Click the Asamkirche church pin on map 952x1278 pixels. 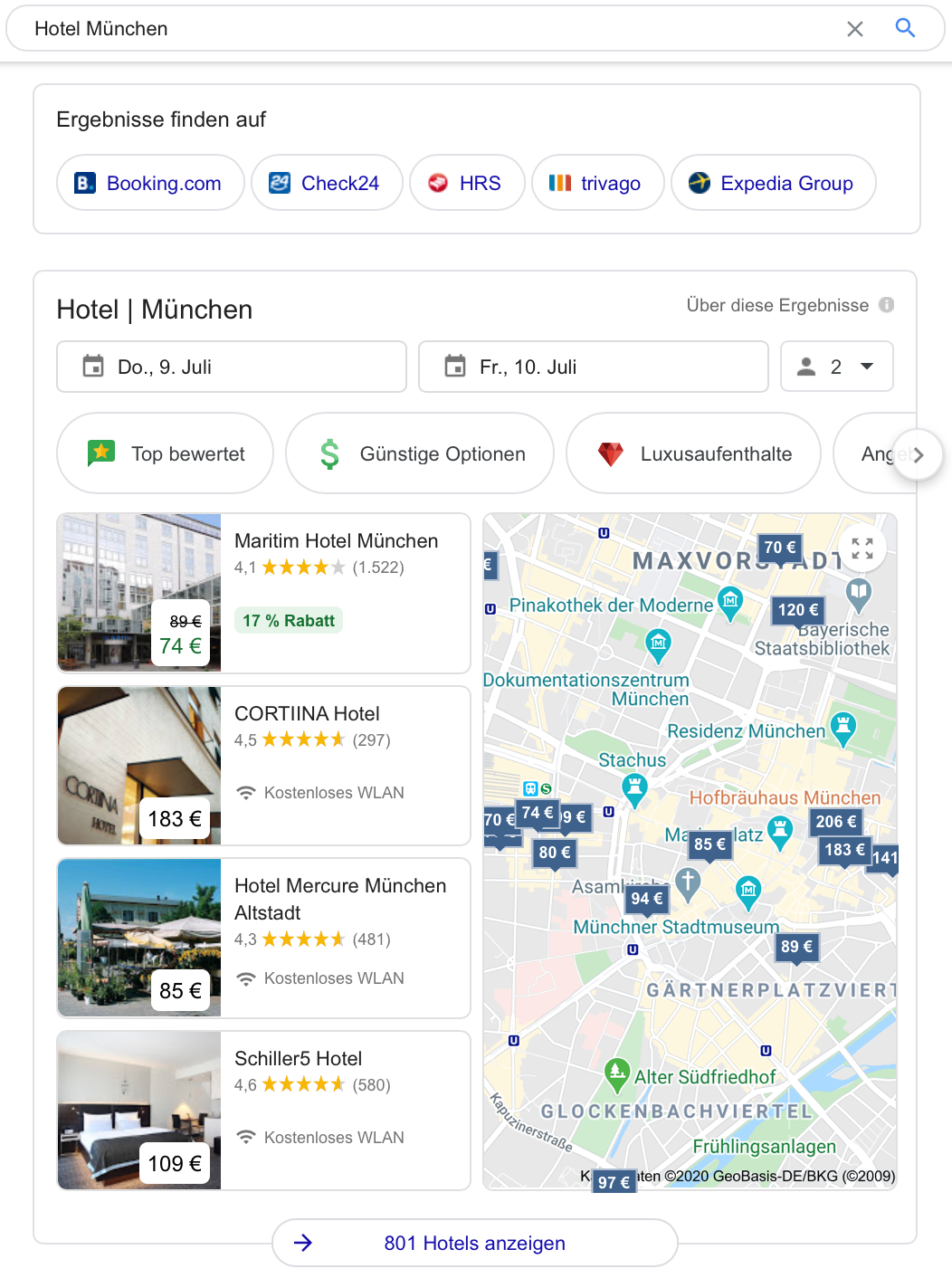(688, 884)
